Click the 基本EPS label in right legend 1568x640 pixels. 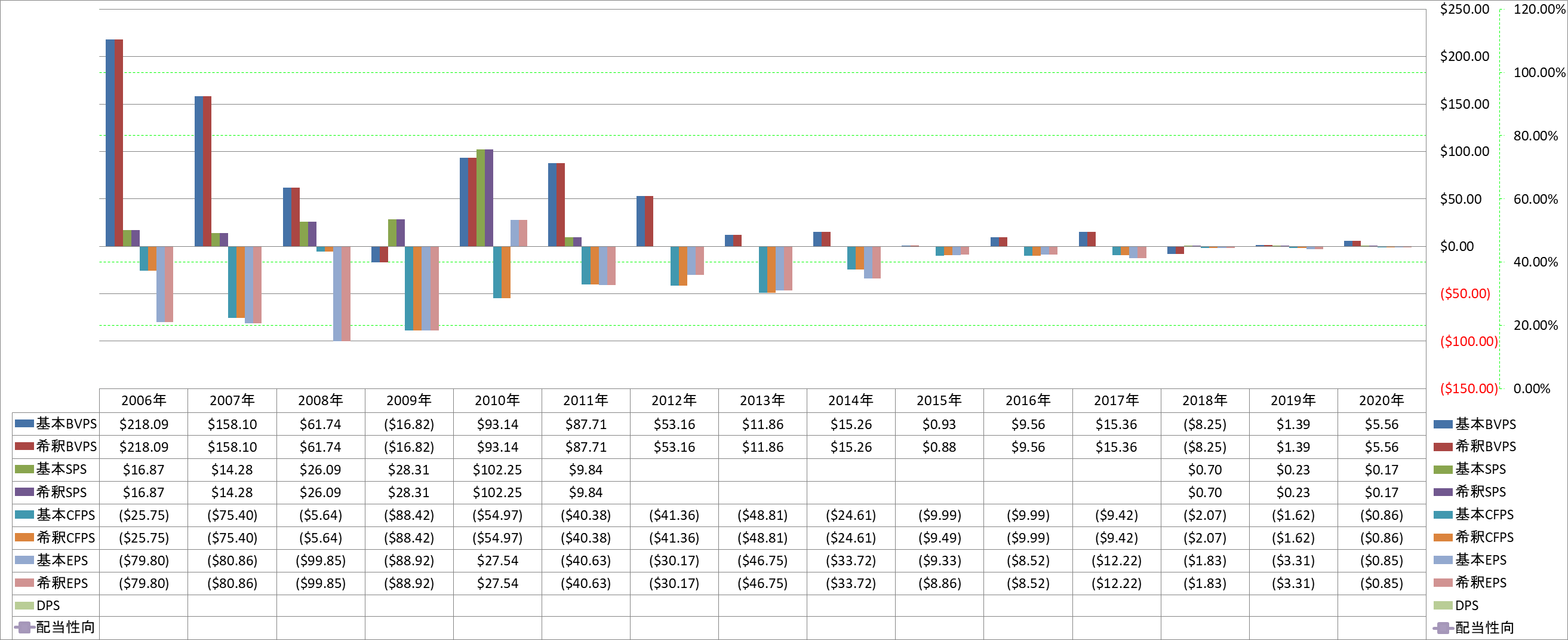click(1480, 561)
